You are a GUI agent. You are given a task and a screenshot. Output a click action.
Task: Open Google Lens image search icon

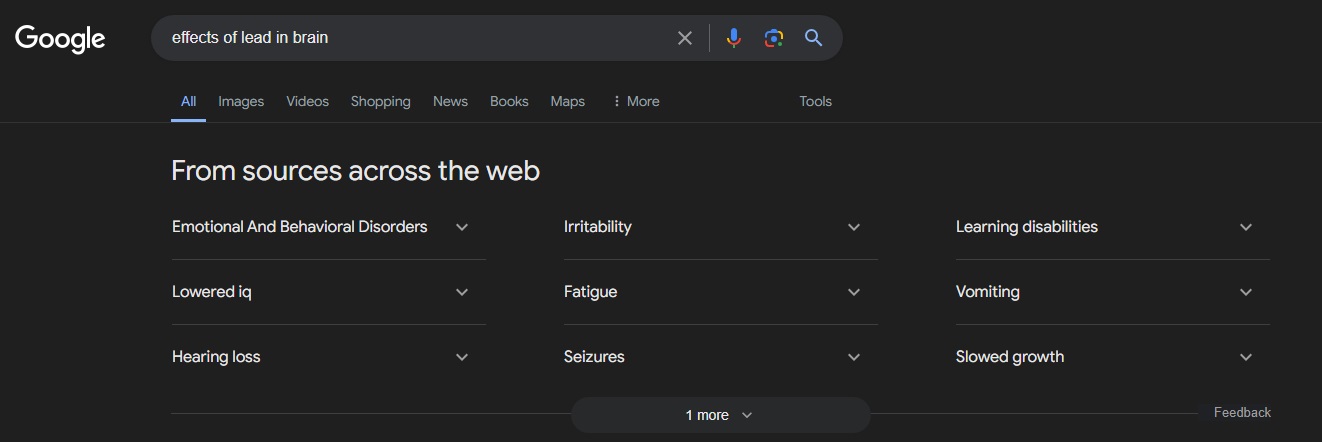[773, 38]
